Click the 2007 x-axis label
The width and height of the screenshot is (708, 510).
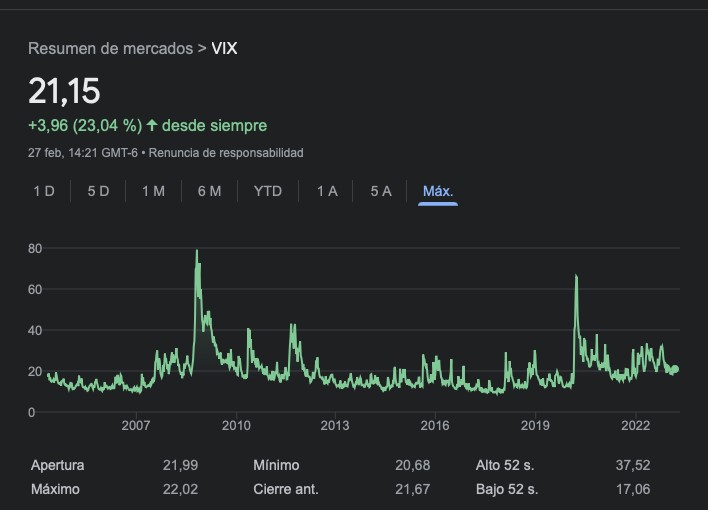point(136,426)
